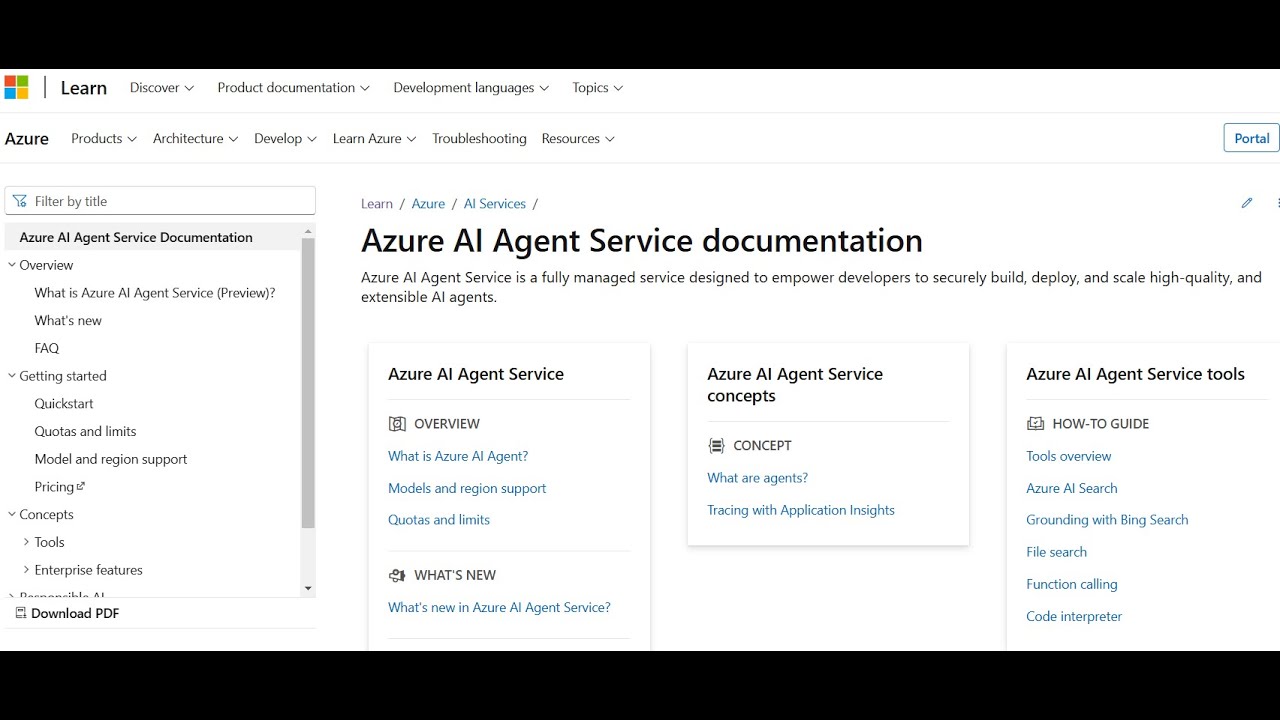Click the Azure brand link
Screen dimensions: 1280x720
(27, 139)
